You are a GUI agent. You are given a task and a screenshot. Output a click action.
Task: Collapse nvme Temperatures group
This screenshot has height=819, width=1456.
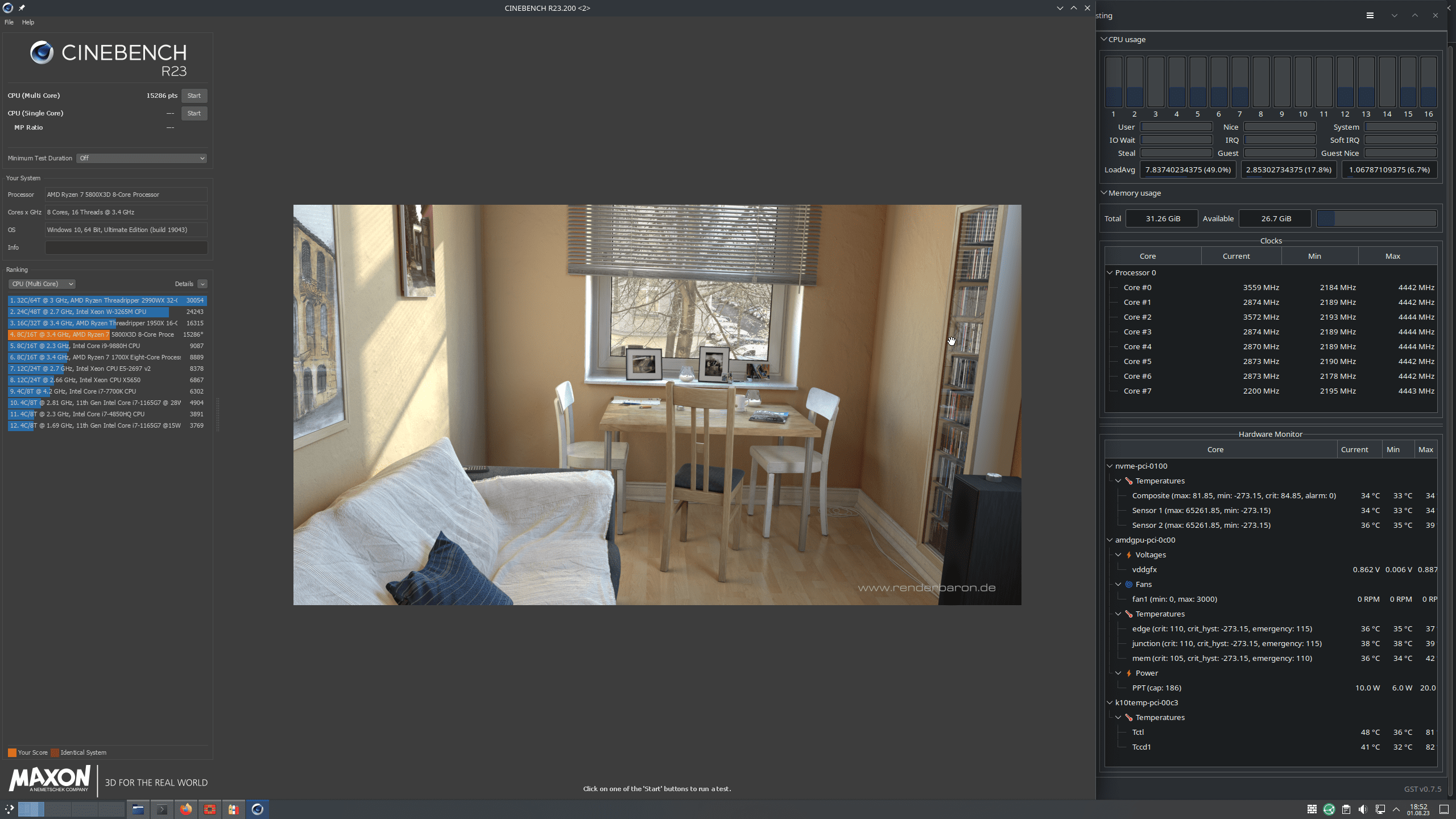click(x=1118, y=481)
